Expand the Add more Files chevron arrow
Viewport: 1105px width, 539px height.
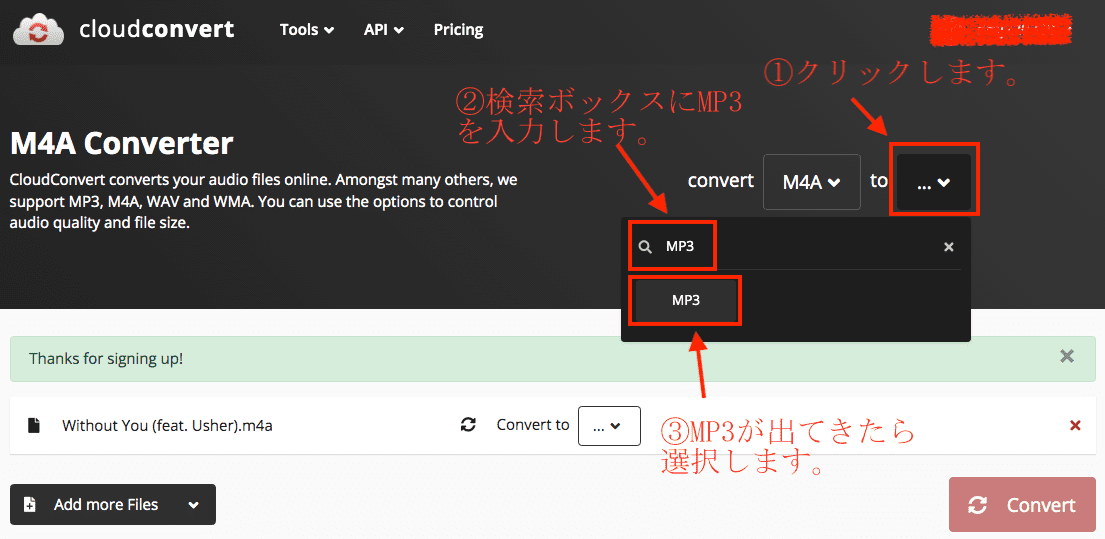tap(194, 505)
